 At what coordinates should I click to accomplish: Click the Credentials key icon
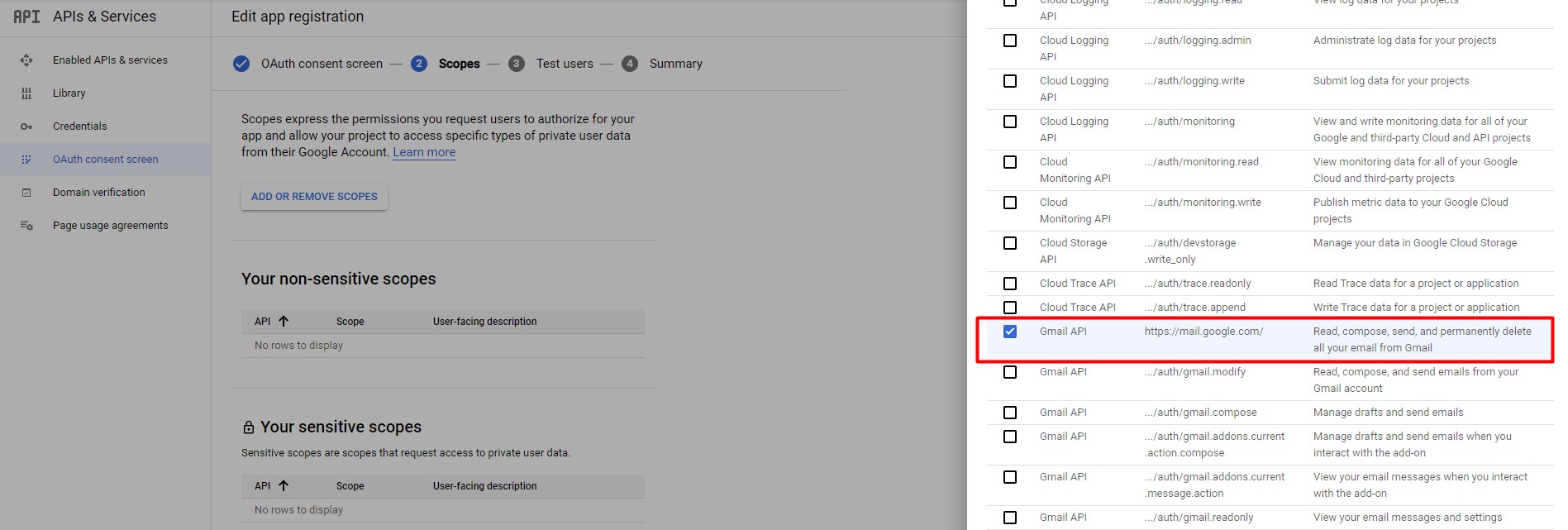(26, 127)
